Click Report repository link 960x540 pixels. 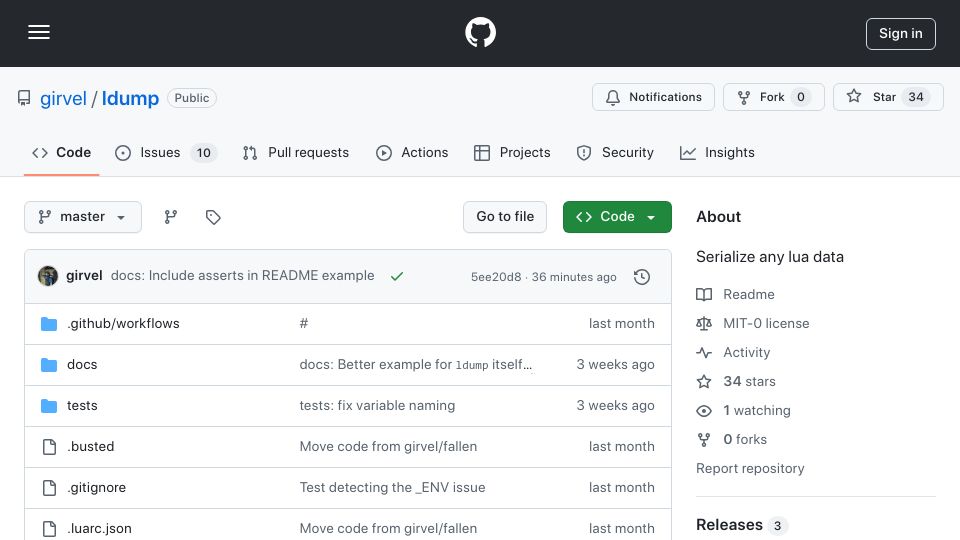click(x=750, y=468)
